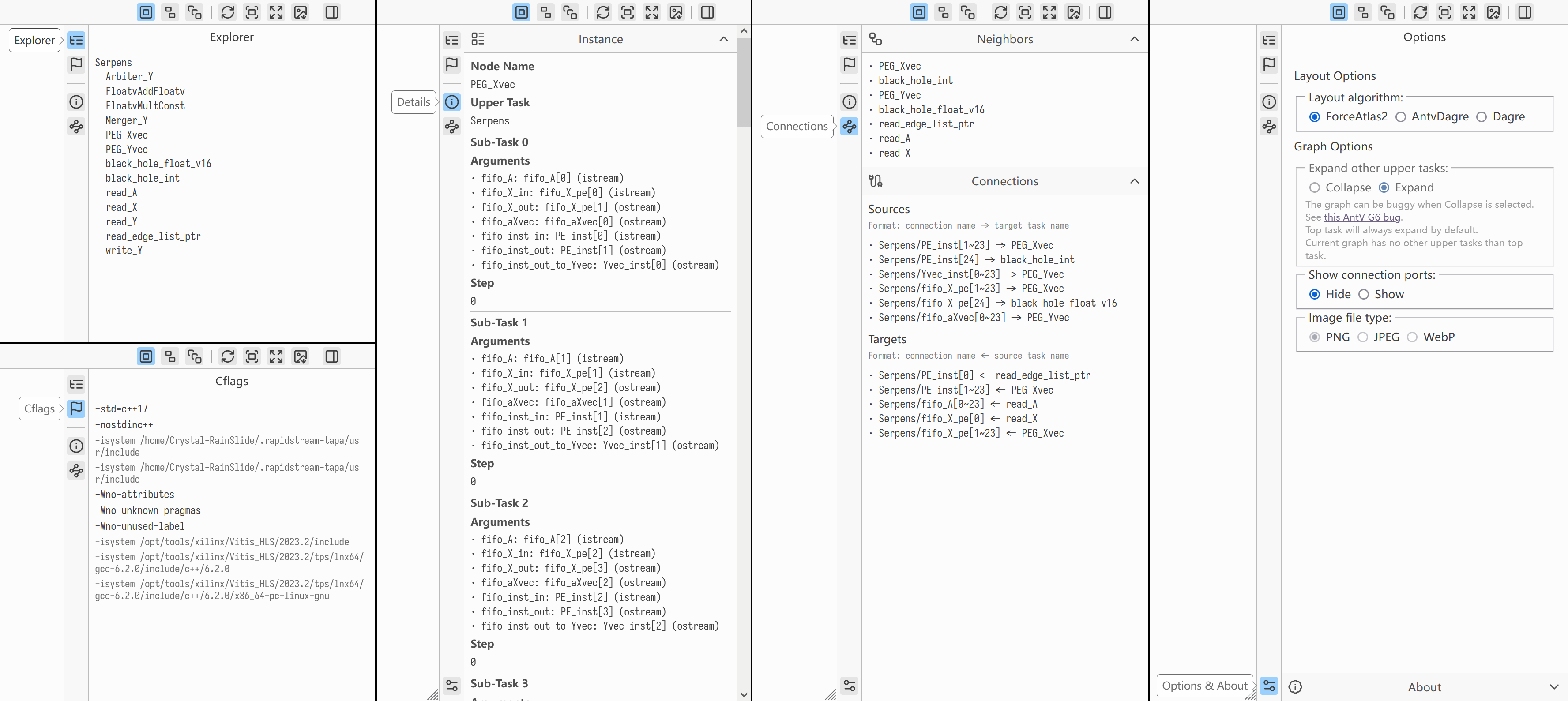The image size is (1568, 701).
Task: Click the Details info icon in Explorer panel sidebar
Action: [x=76, y=102]
